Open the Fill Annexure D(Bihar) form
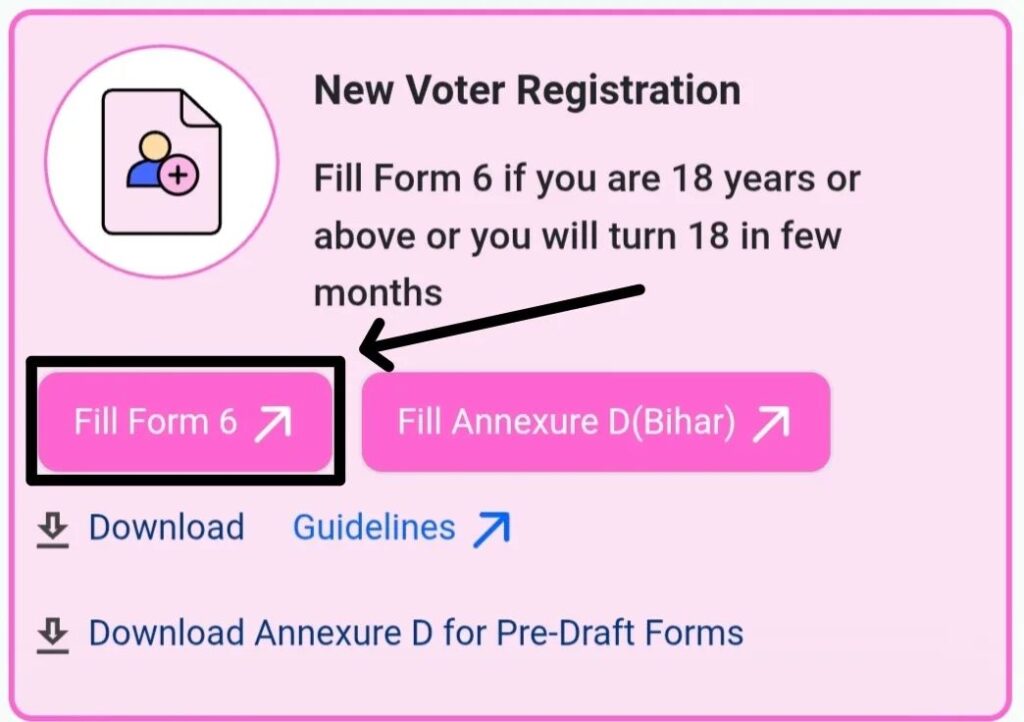Viewport: 1024px width, 722px height. coord(595,421)
